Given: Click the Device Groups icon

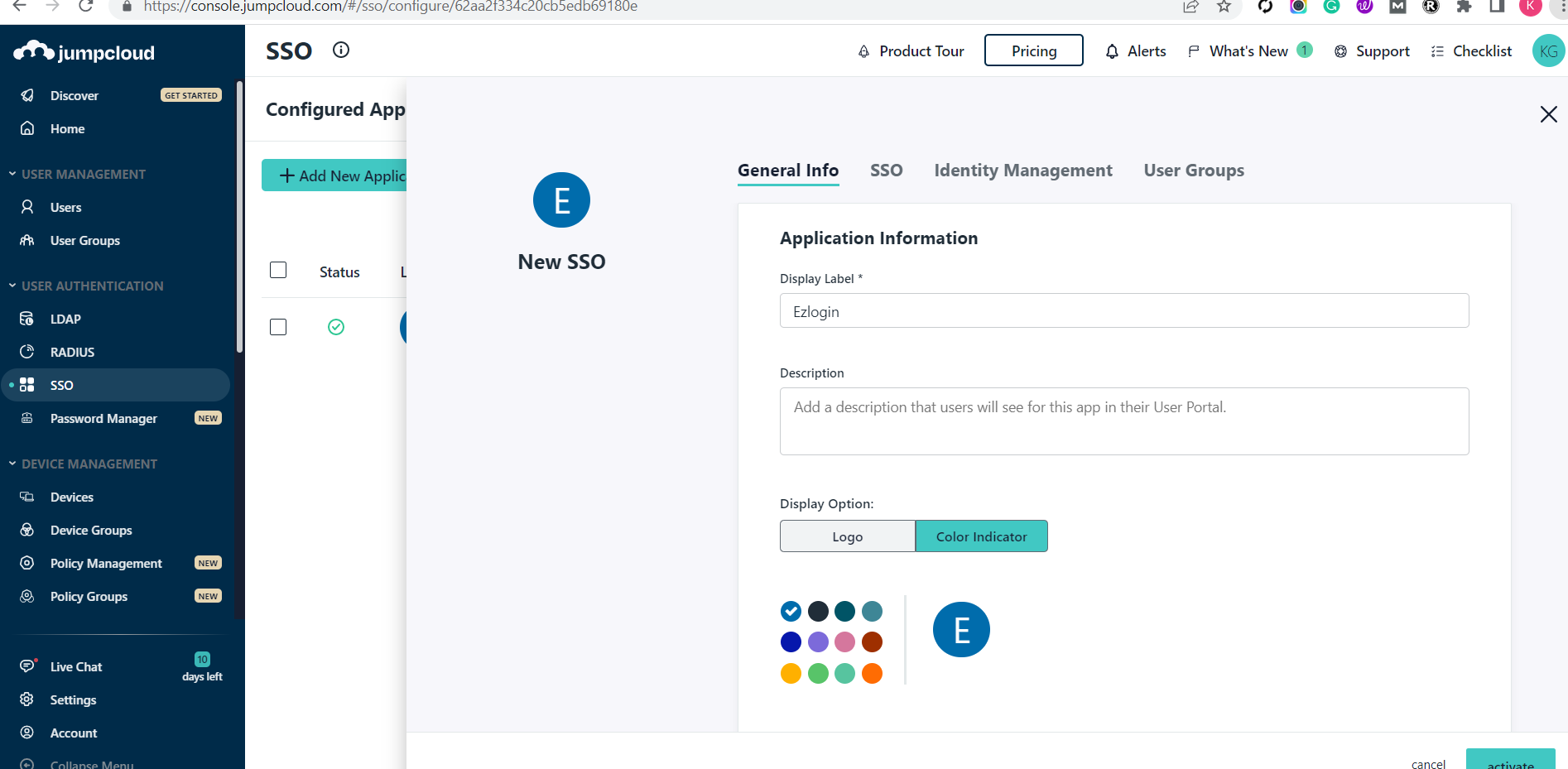Looking at the screenshot, I should coord(27,530).
